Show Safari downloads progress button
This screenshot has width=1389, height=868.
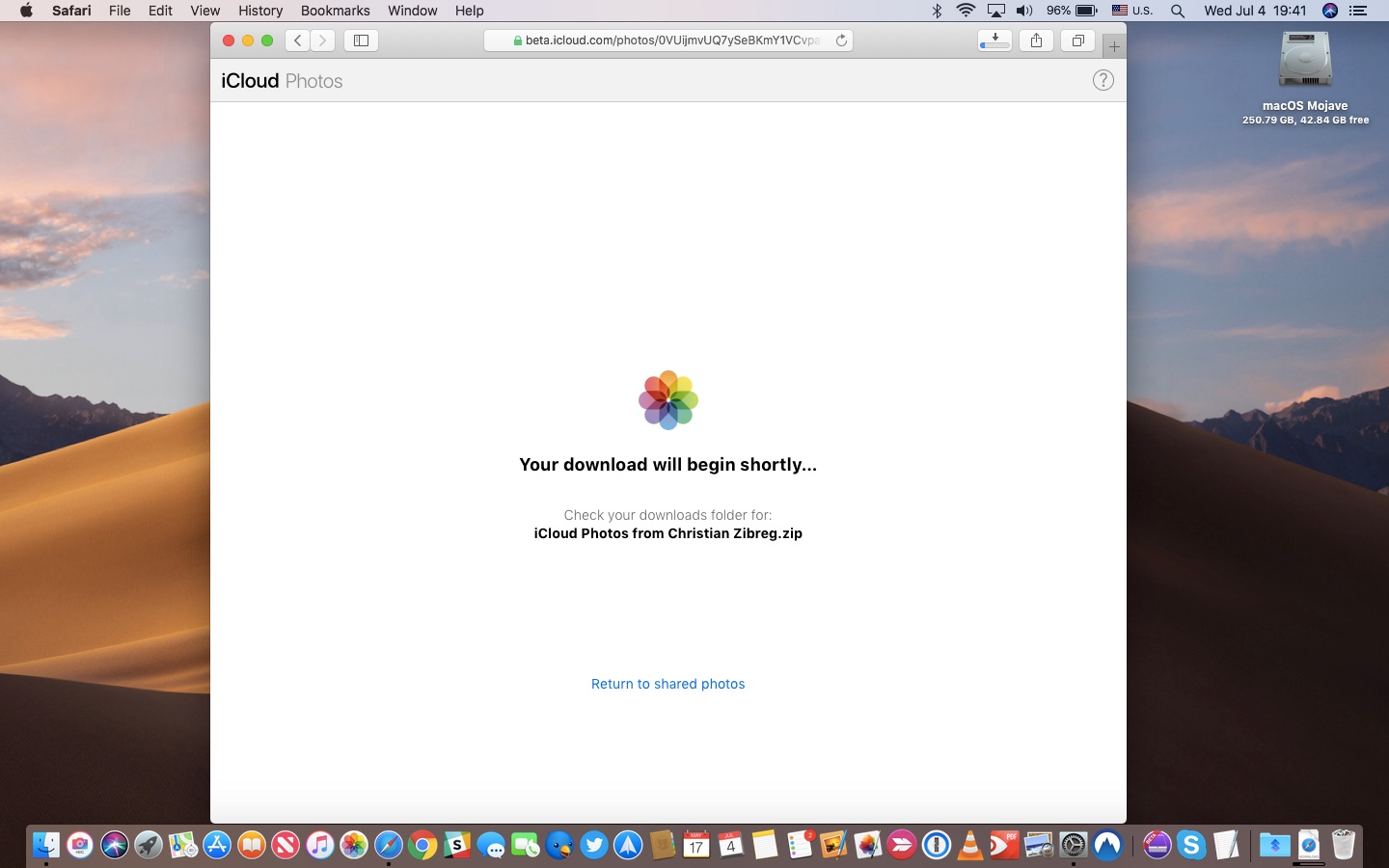pos(994,41)
